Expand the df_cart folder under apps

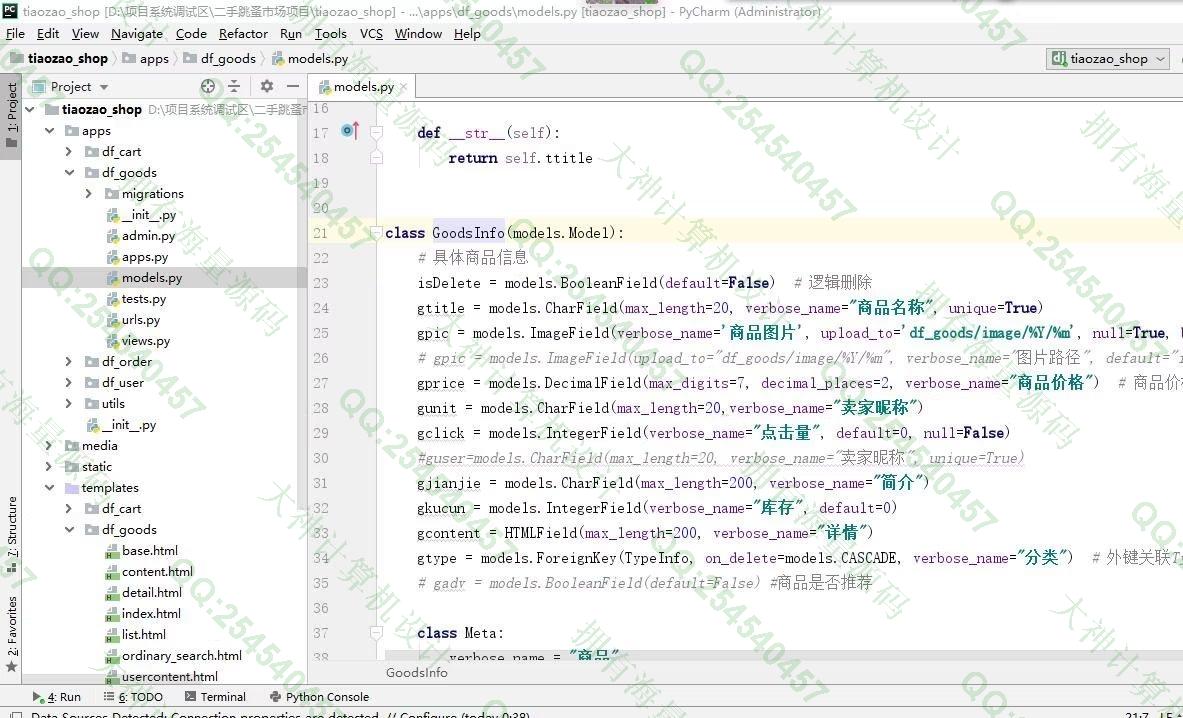[69, 152]
